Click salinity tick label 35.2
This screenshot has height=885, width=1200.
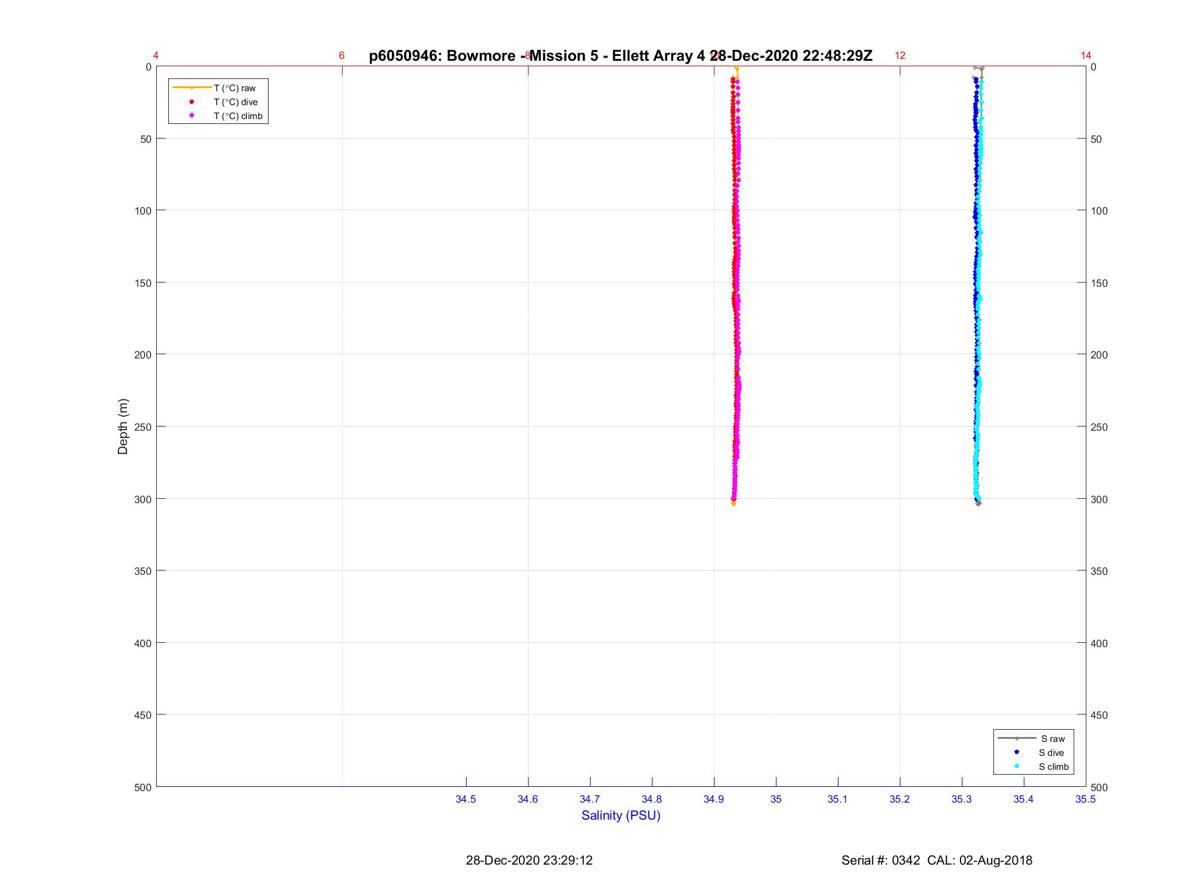900,800
